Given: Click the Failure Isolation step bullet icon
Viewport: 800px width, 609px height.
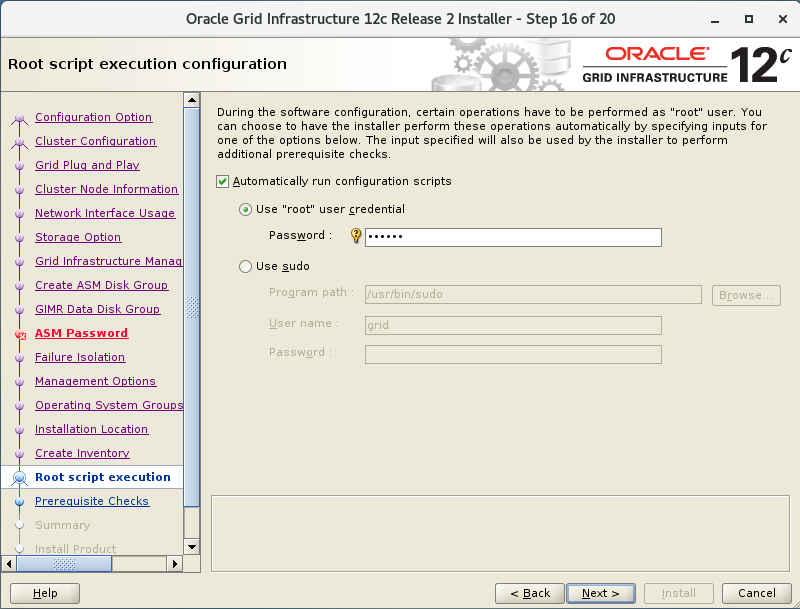Looking at the screenshot, I should [19, 358].
